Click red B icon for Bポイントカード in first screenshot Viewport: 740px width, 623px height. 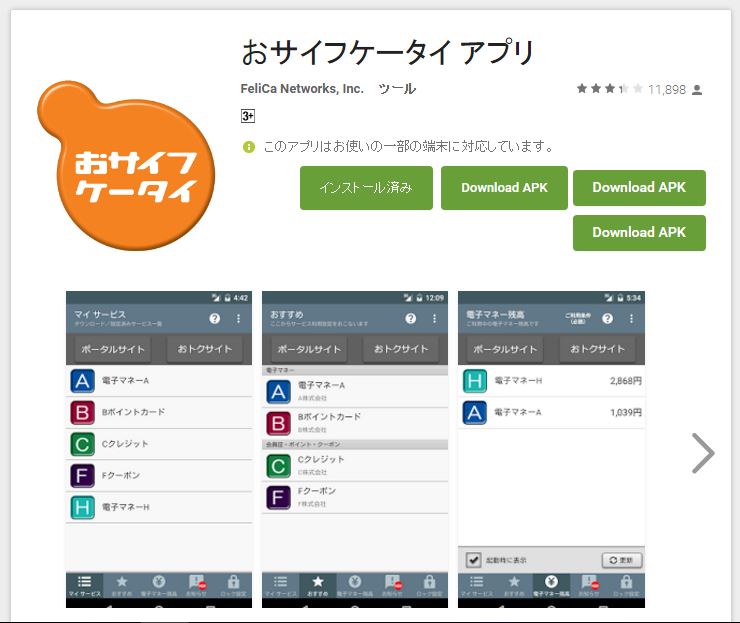82,413
